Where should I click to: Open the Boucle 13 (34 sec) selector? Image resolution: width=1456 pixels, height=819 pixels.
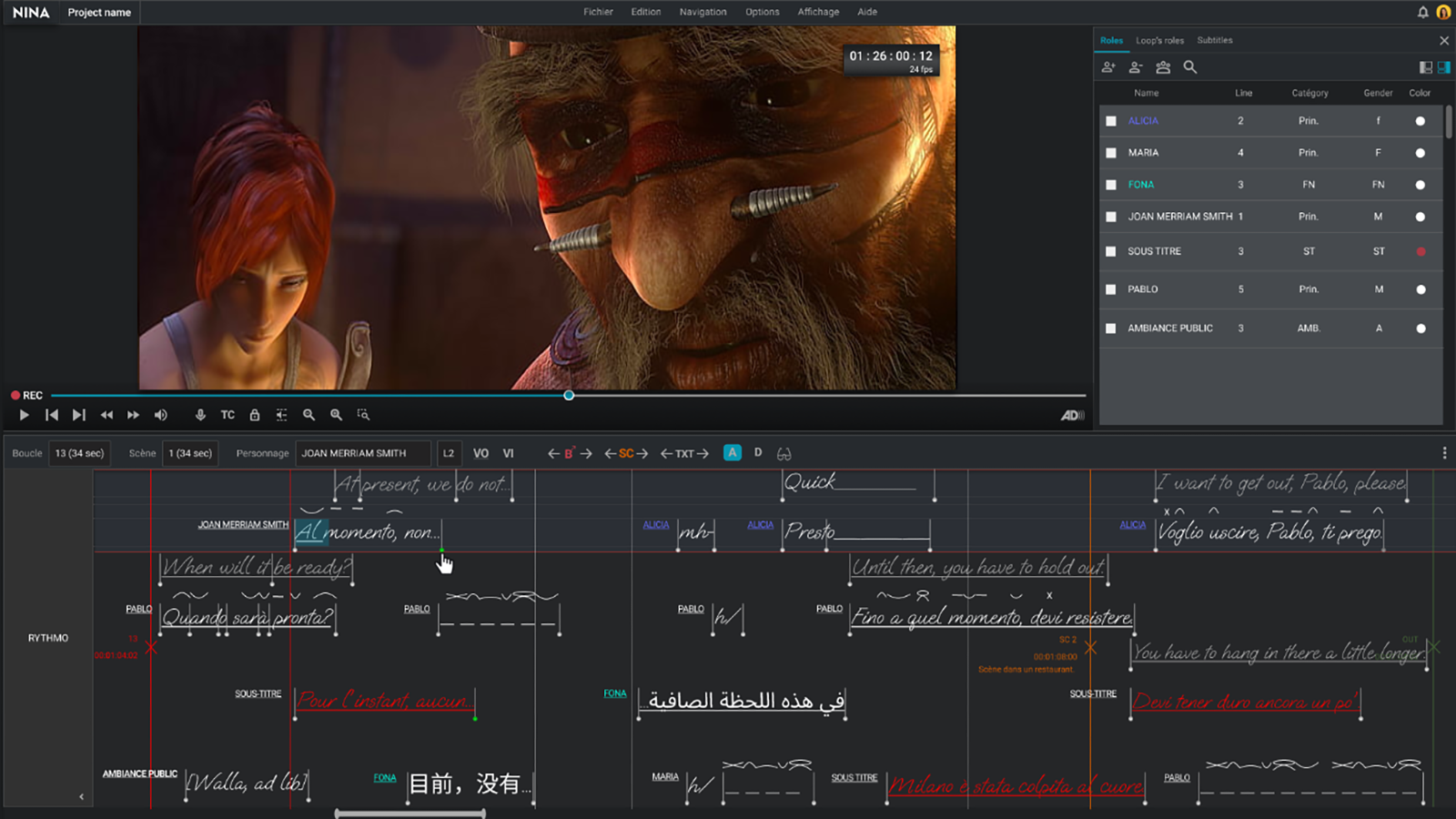[79, 453]
